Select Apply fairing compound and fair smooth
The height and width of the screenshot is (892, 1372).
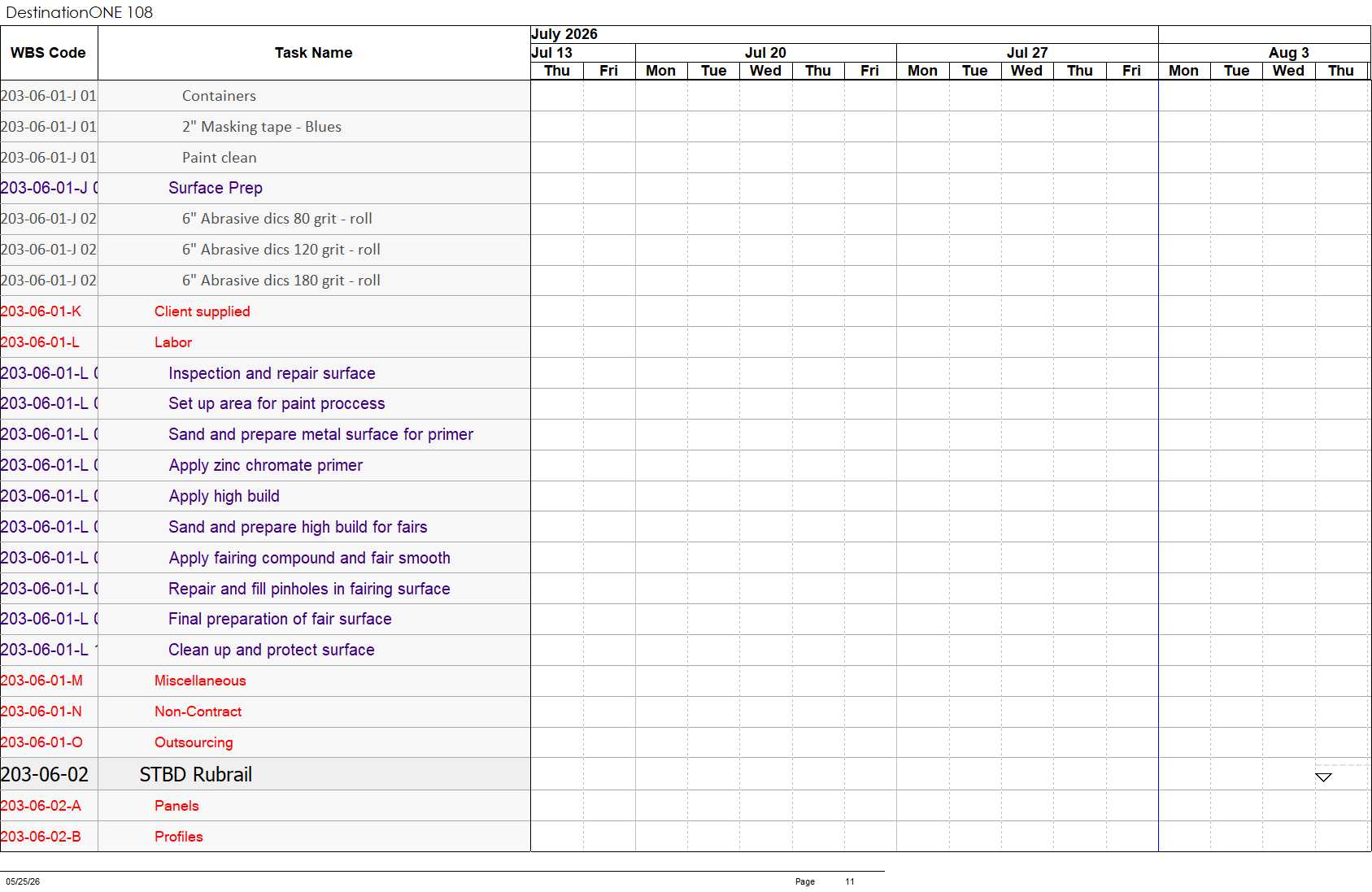[x=309, y=558]
